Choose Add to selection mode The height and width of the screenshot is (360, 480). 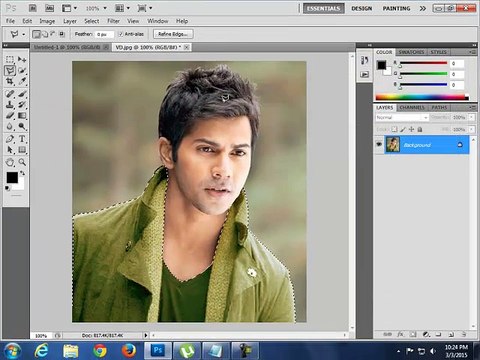[45, 34]
